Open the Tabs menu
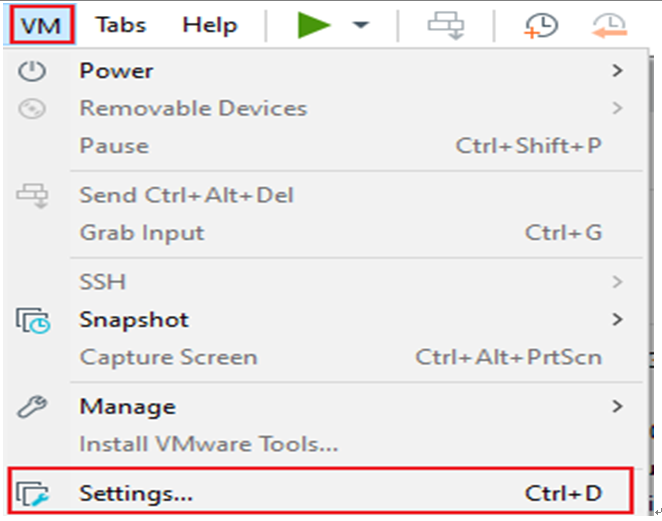662x521 pixels. pos(120,25)
